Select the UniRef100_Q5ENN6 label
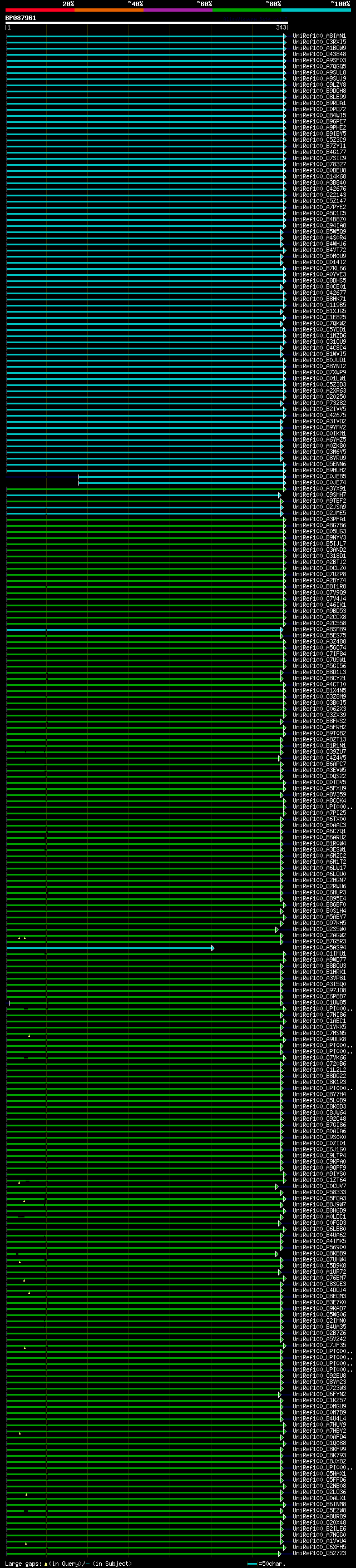Image resolution: width=356 pixels, height=1568 pixels. (x=319, y=464)
